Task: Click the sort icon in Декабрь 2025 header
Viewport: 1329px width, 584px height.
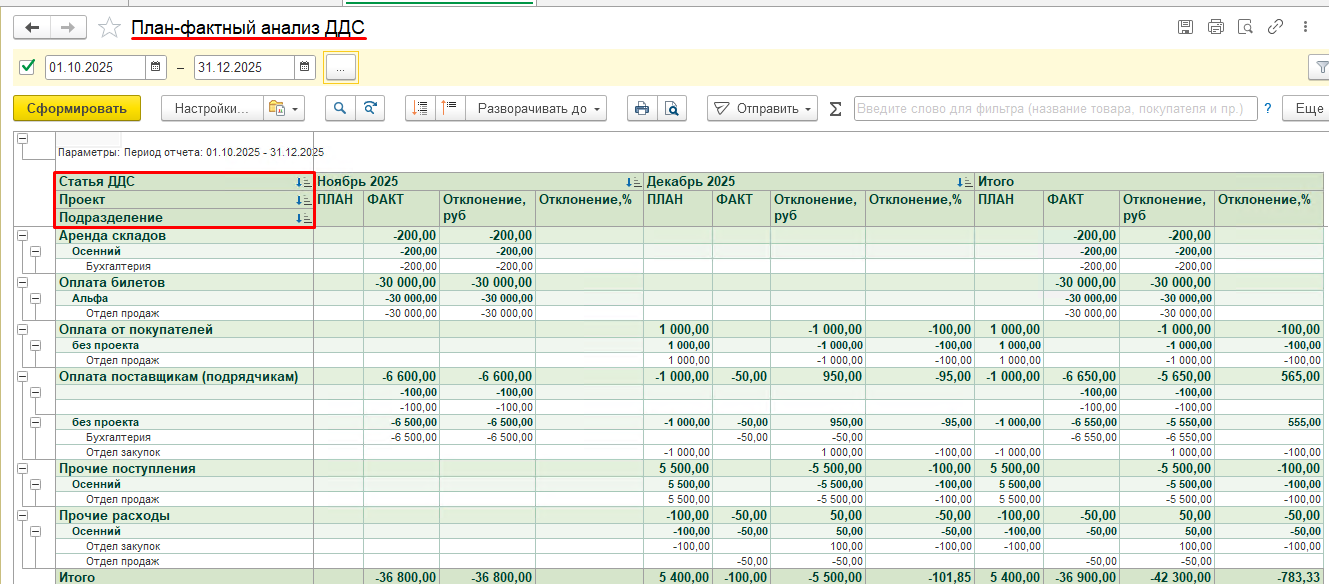Action: point(963,182)
